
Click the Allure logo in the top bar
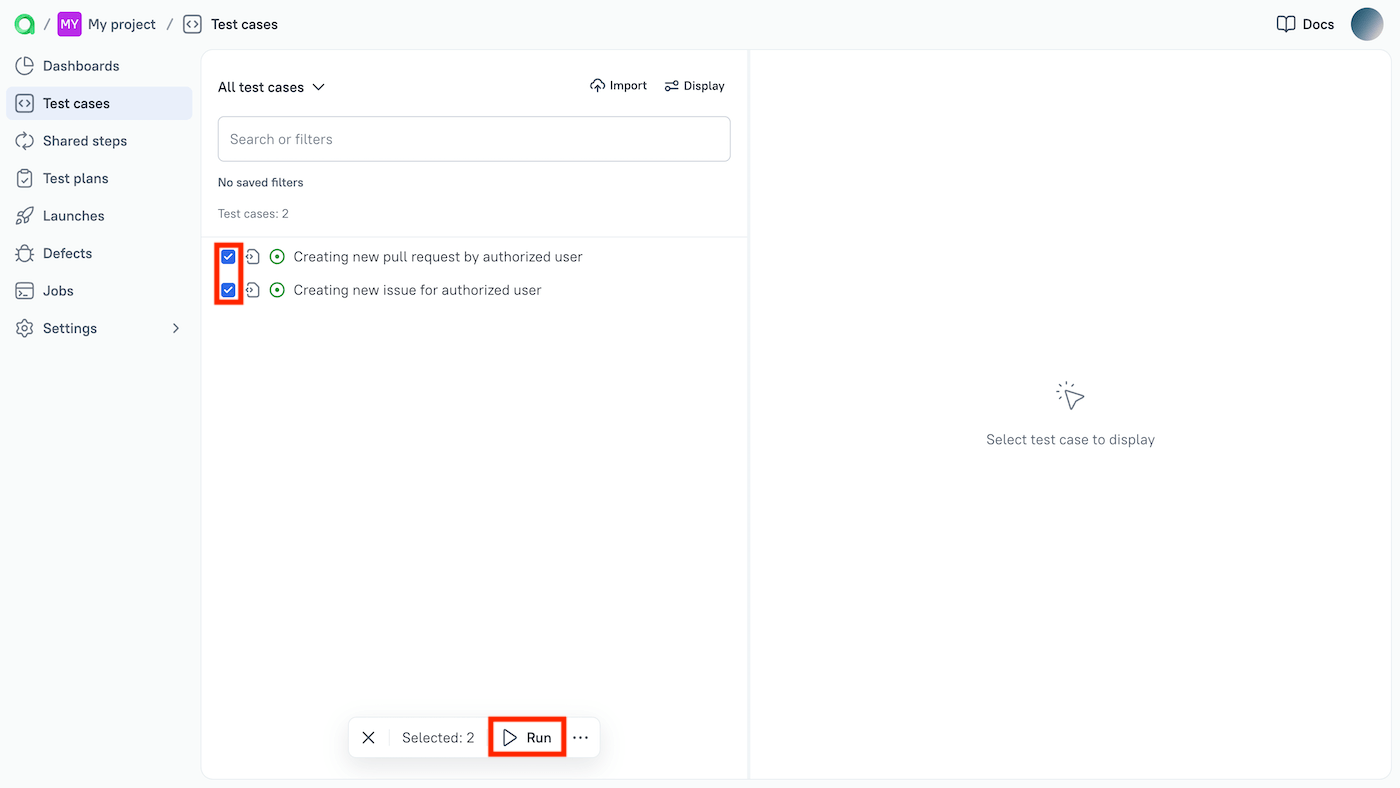(x=24, y=23)
